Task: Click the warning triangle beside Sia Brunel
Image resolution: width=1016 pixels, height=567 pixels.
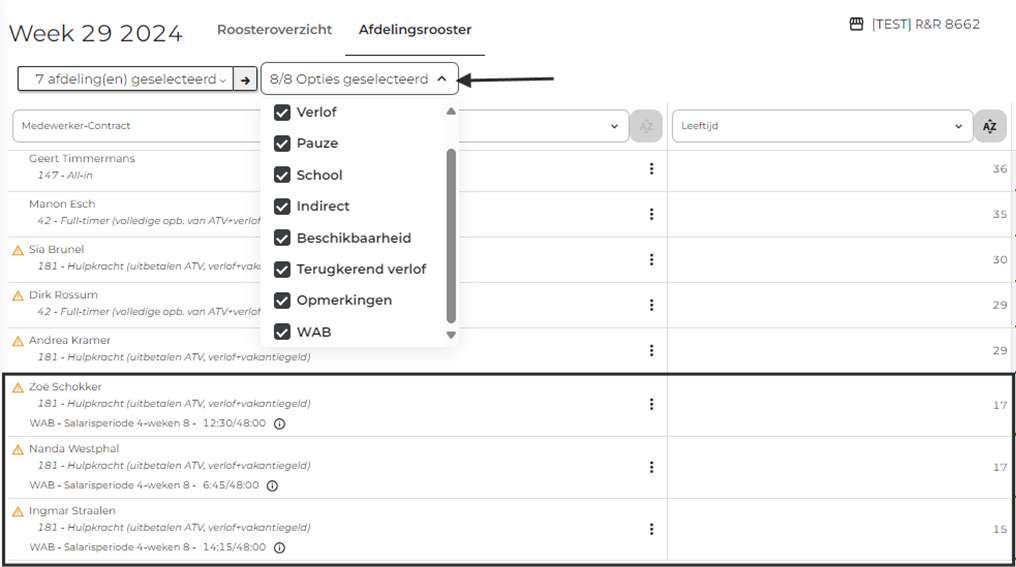Action: (x=18, y=250)
